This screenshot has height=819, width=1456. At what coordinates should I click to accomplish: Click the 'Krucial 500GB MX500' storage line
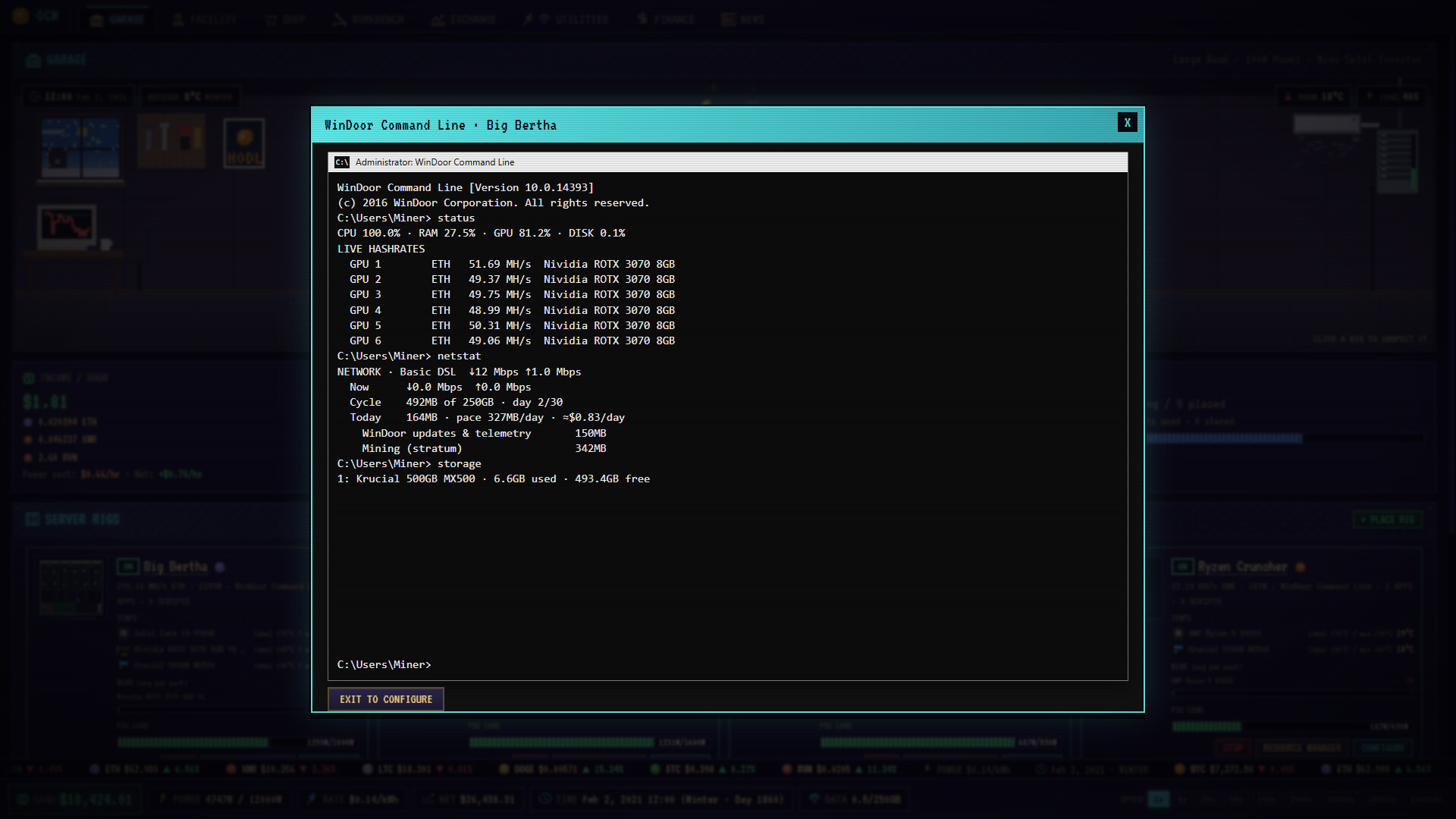pos(493,479)
